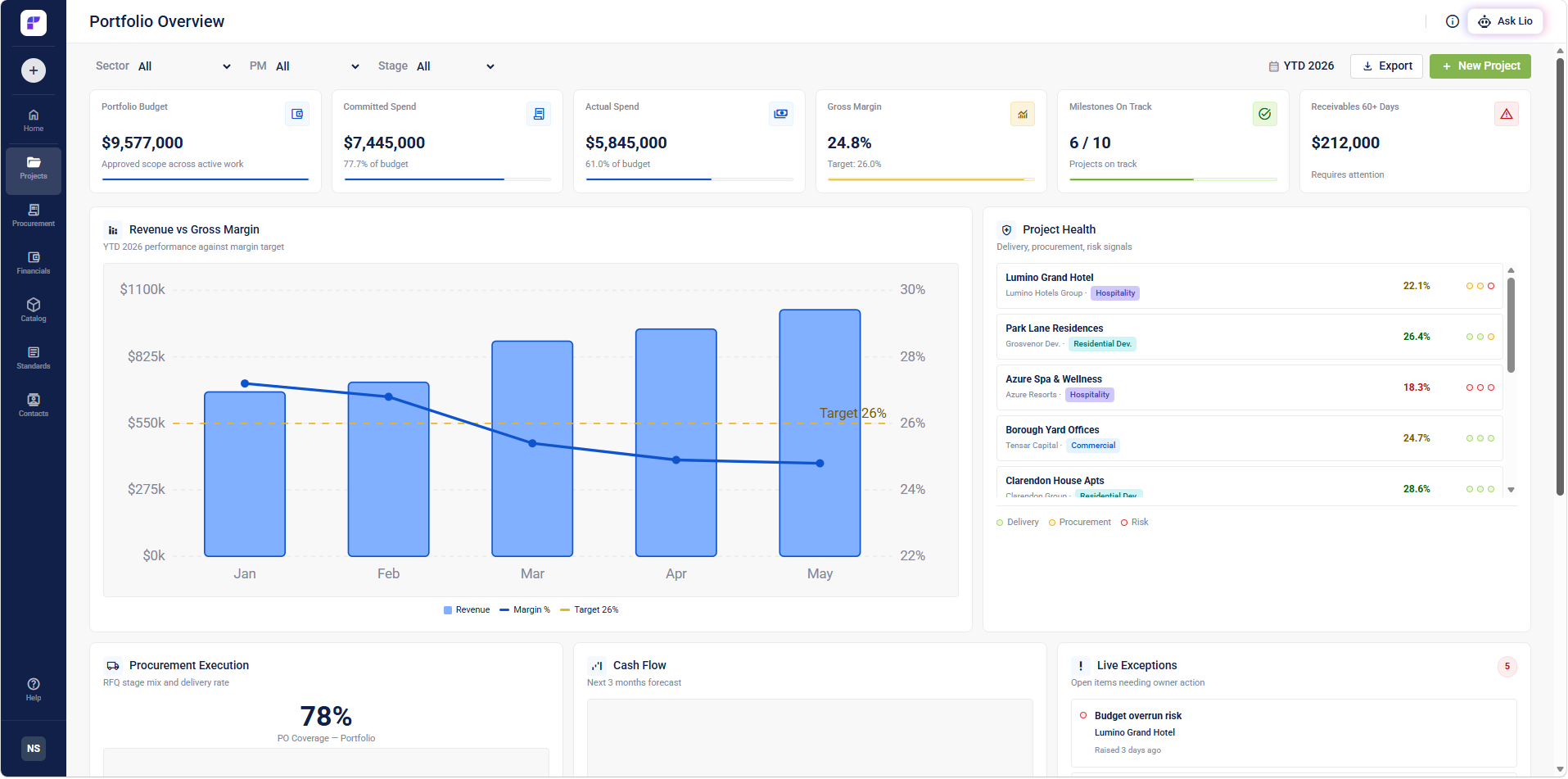Click the New Project button
The width and height of the screenshot is (1568, 779).
click(x=1480, y=66)
